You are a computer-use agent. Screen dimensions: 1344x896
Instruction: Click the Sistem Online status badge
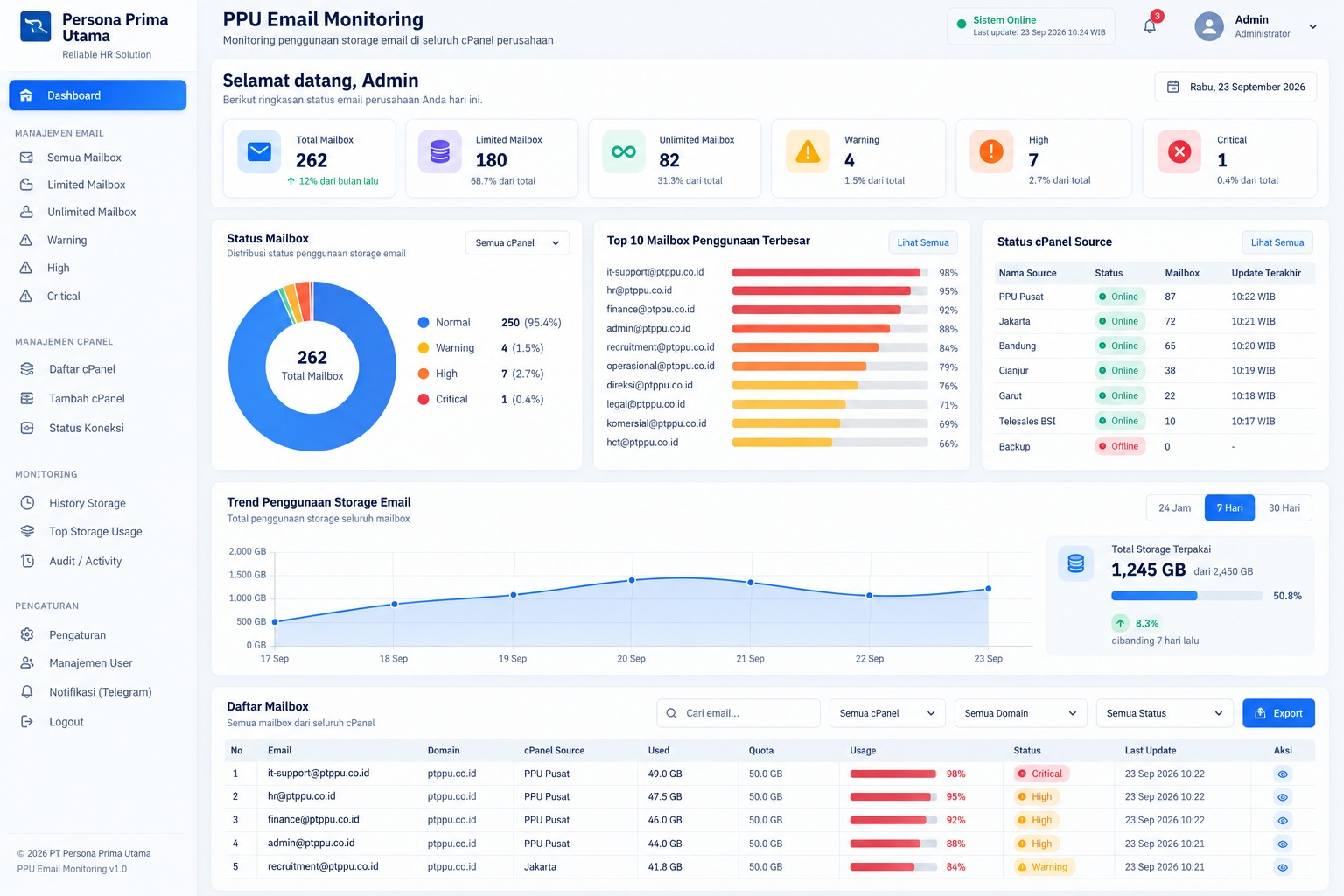(1031, 26)
